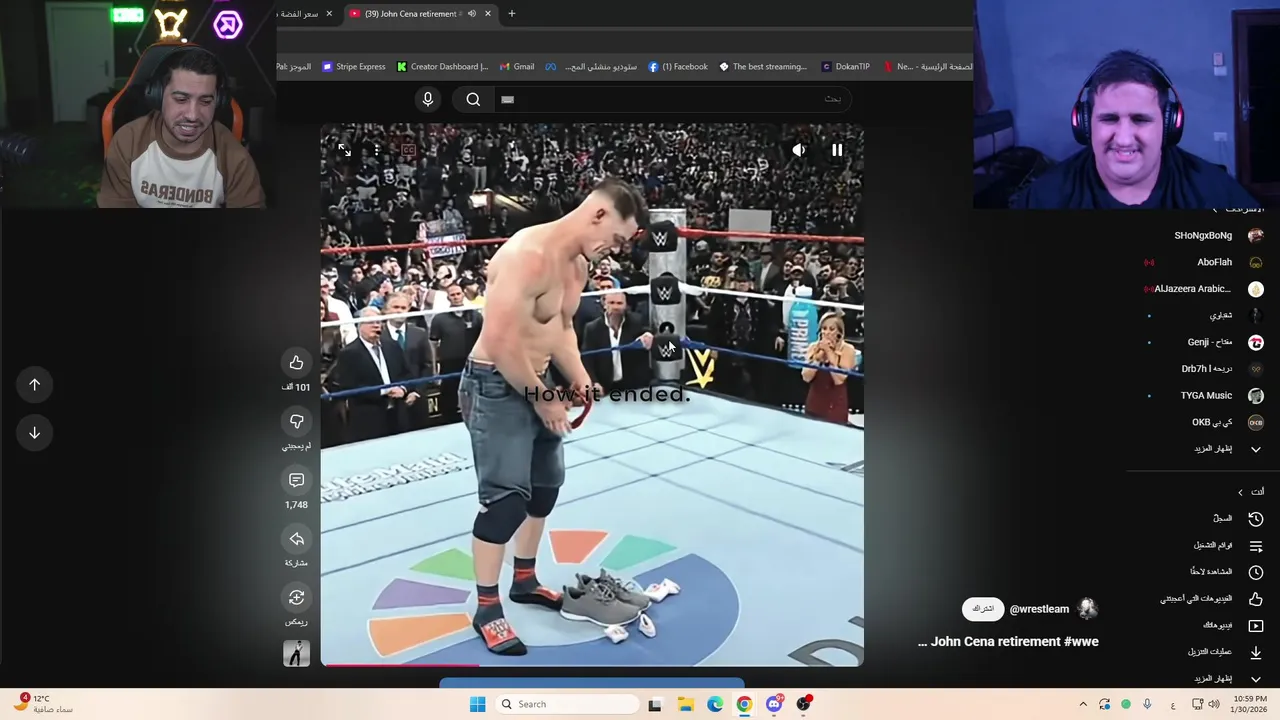Open the three-dot more options on short
The height and width of the screenshot is (720, 1280).
(376, 150)
